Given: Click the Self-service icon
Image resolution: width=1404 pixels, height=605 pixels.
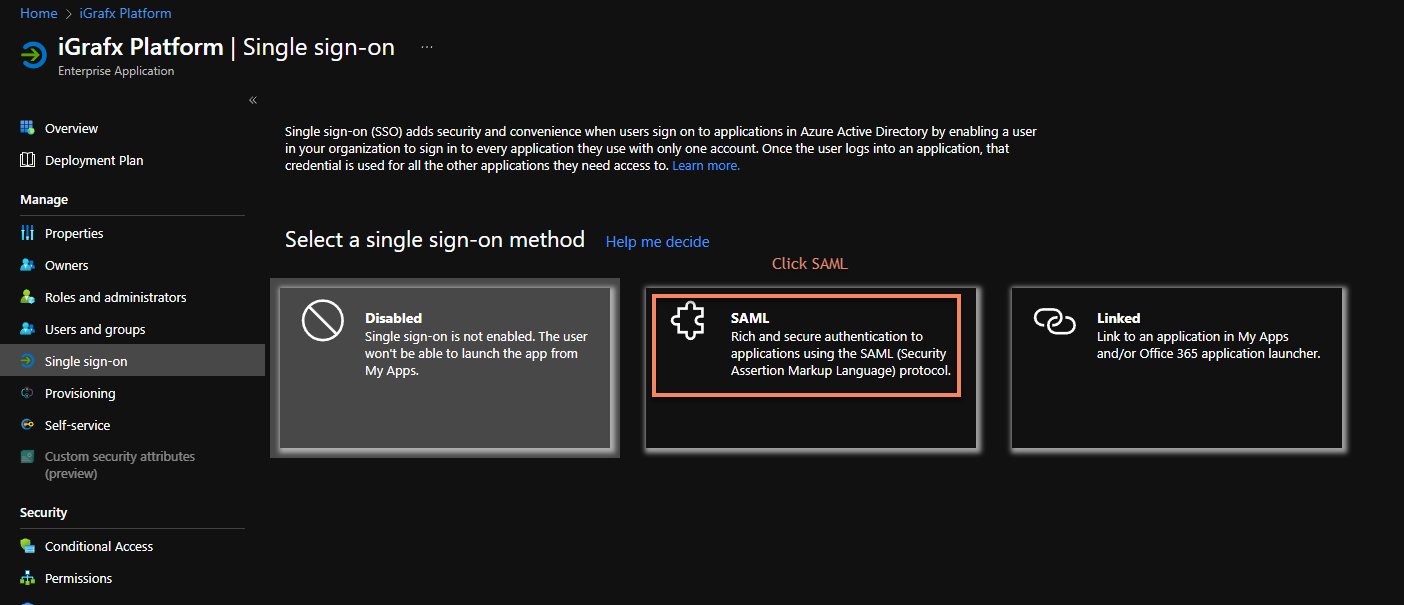Looking at the screenshot, I should [28, 425].
